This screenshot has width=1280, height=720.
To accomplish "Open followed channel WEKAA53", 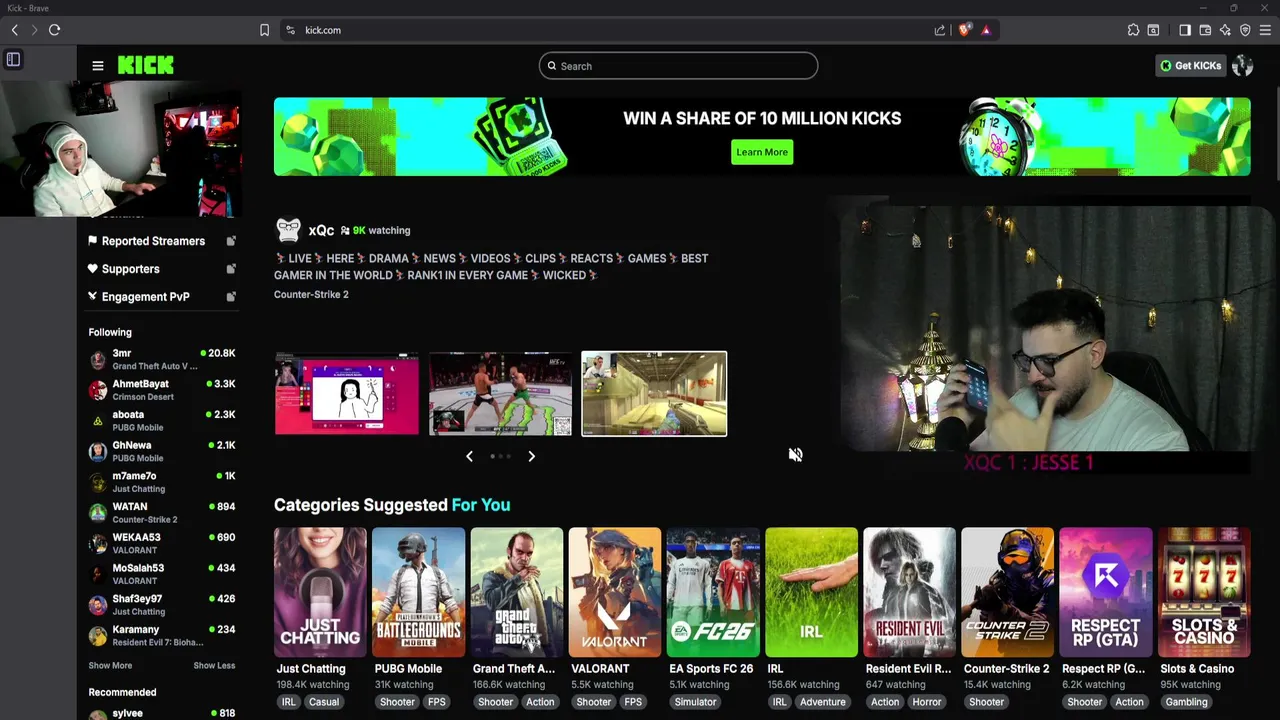I will [161, 544].
